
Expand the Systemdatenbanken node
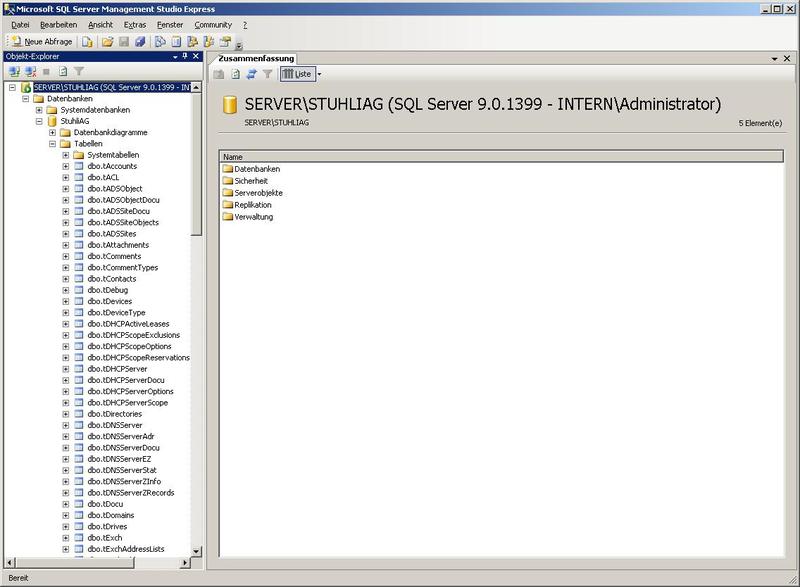click(x=39, y=110)
